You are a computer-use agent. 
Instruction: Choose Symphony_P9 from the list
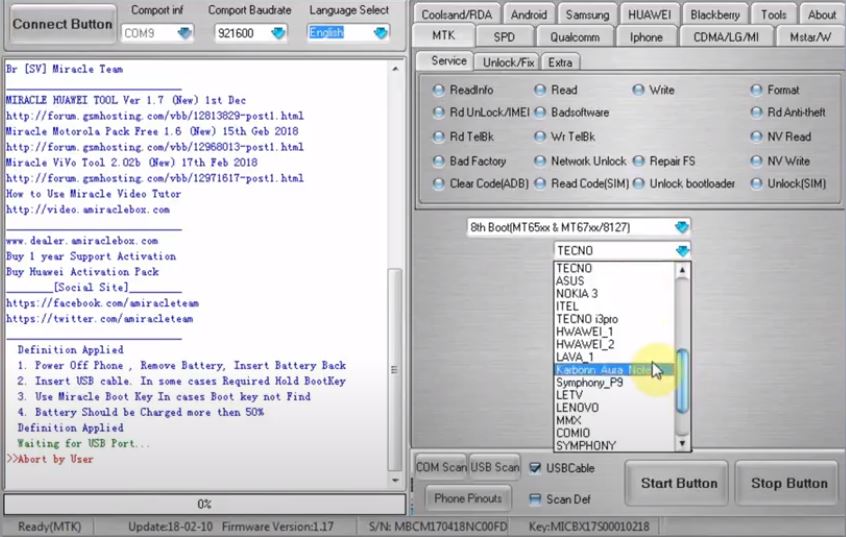click(615, 382)
